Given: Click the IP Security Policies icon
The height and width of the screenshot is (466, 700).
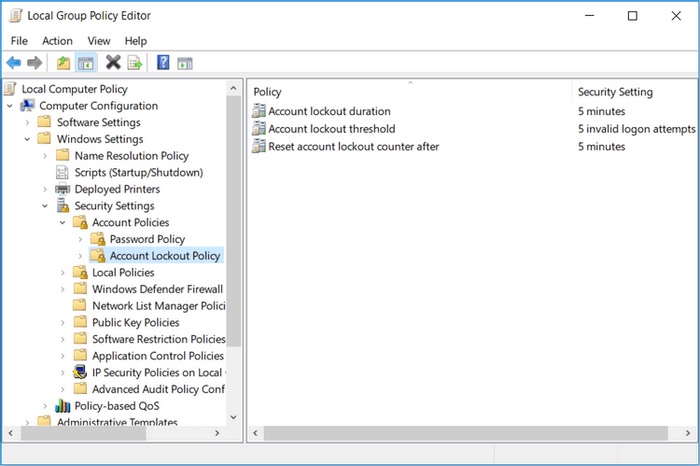Looking at the screenshot, I should point(80,372).
